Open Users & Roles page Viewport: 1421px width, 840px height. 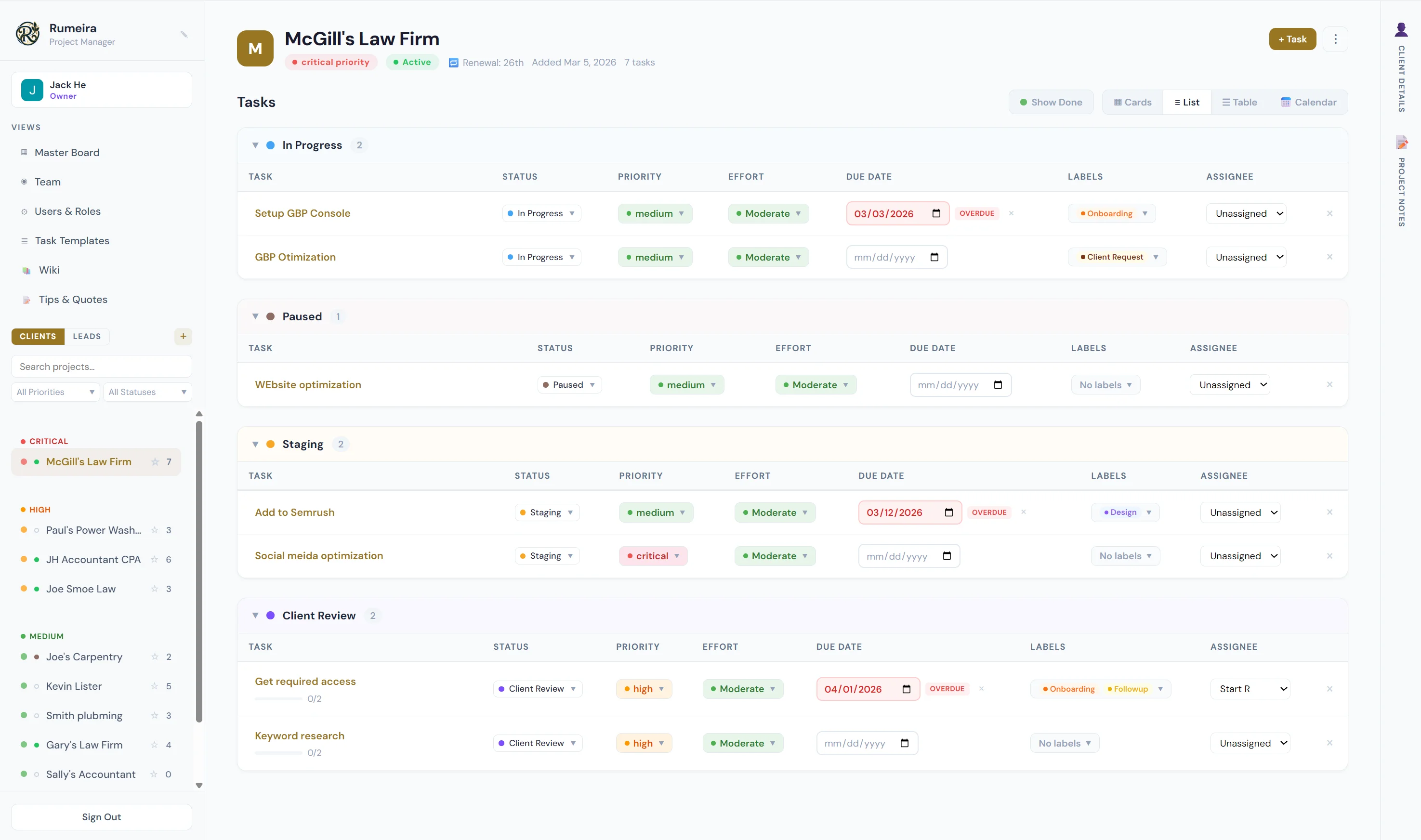click(67, 212)
